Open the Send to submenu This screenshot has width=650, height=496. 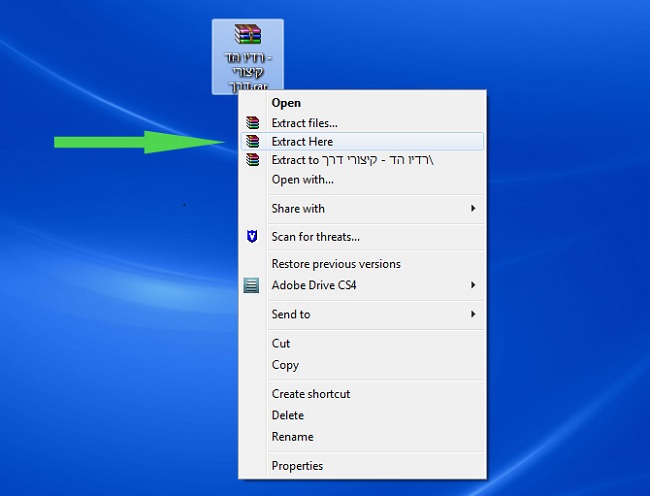(x=362, y=314)
